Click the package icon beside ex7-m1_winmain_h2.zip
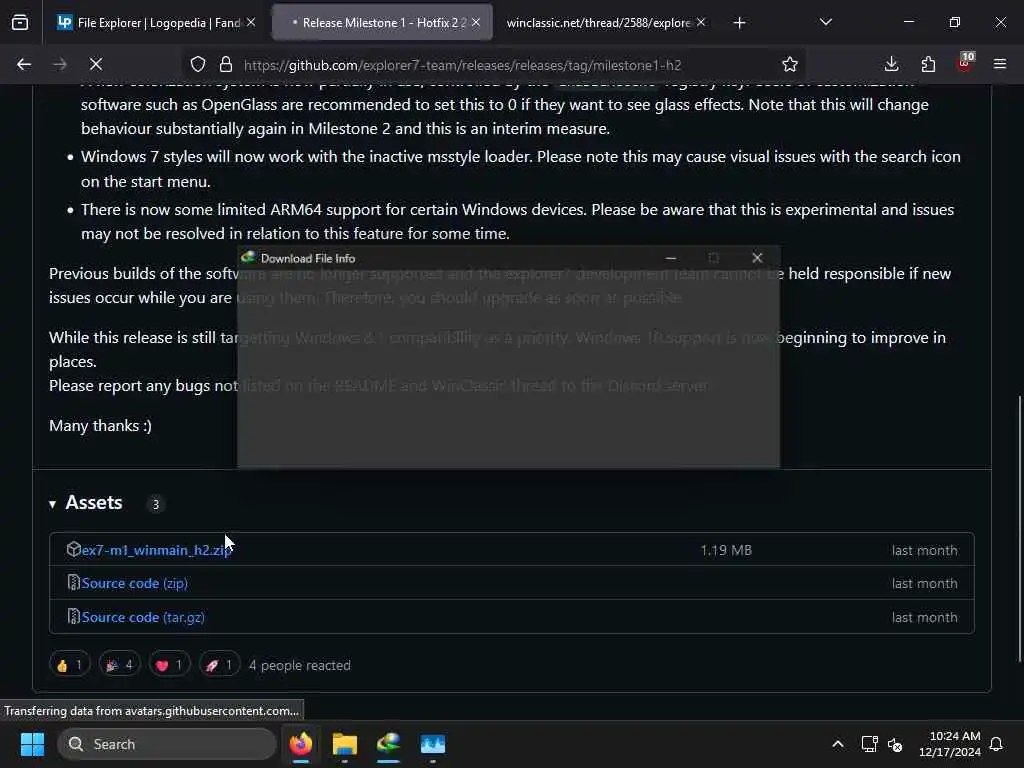 click(x=73, y=549)
